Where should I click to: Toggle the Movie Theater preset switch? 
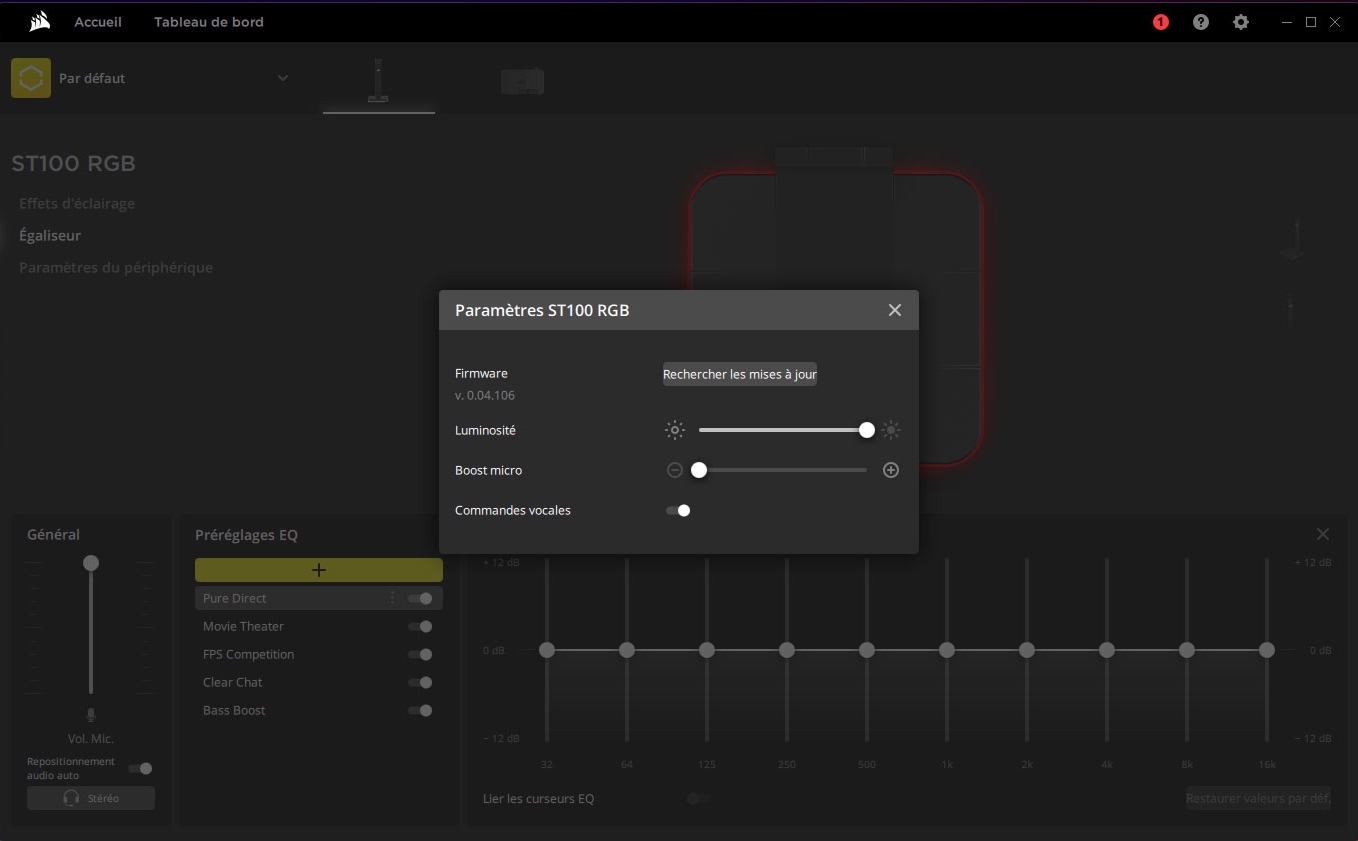[421, 626]
